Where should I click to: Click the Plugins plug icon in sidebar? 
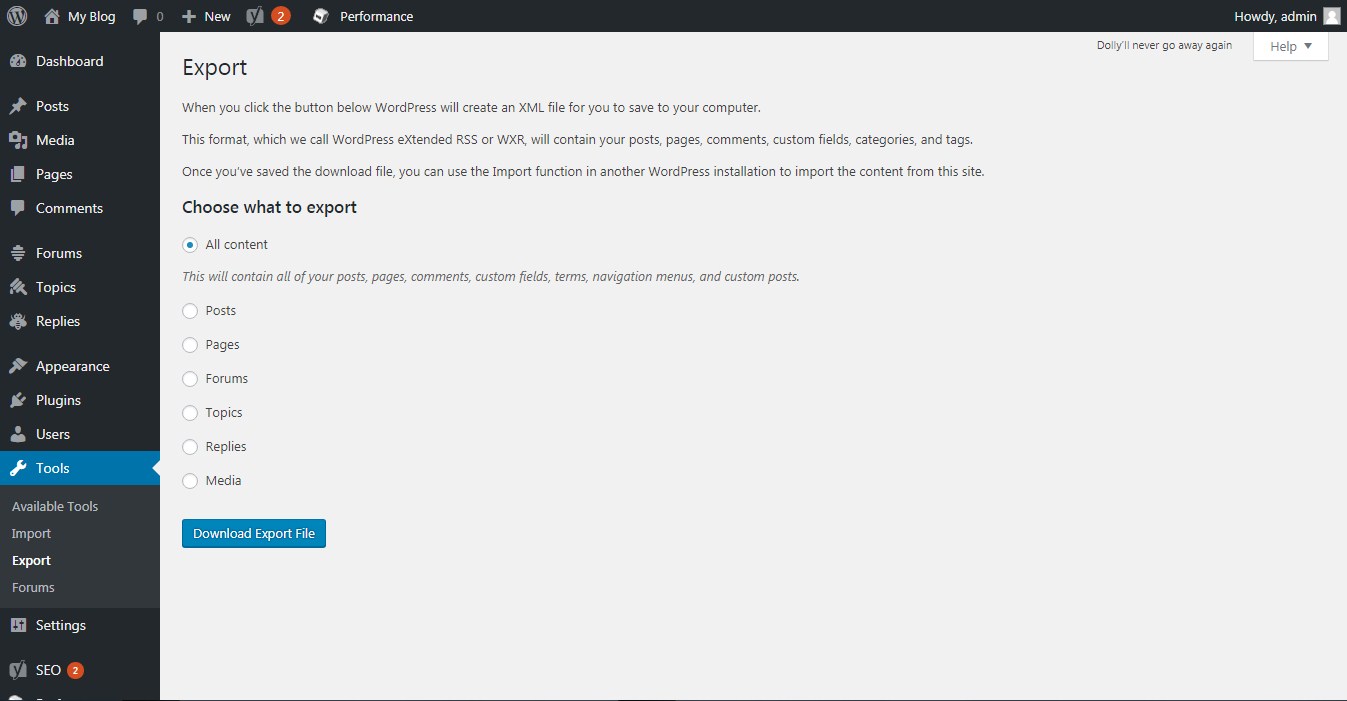(18, 400)
